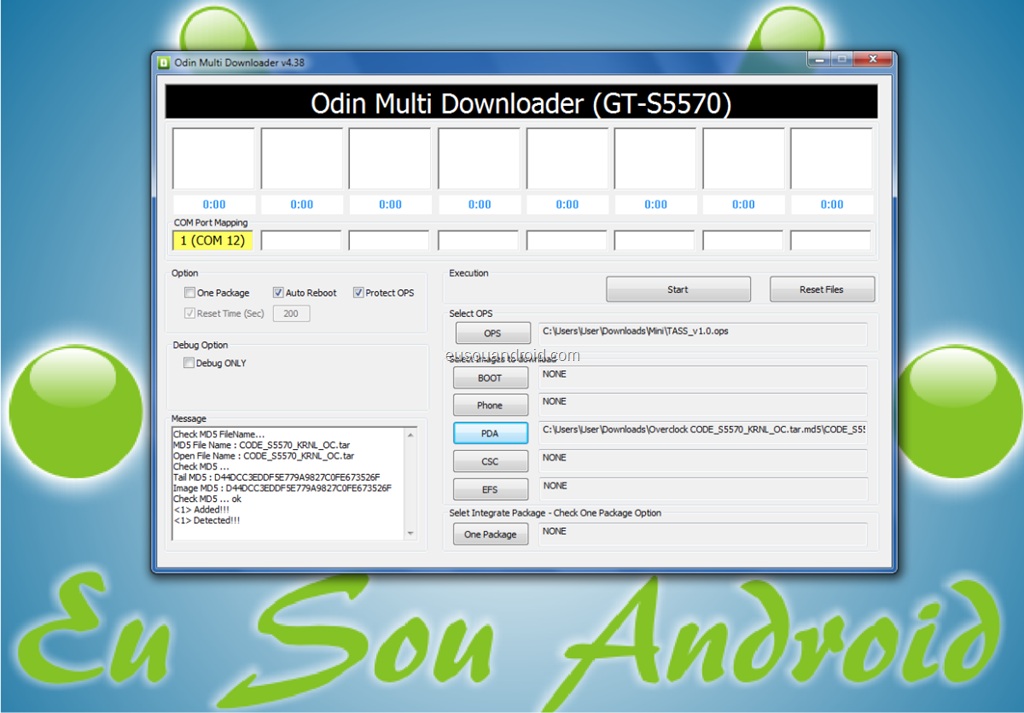Click the PDA path field with CODE_S5570 file
1024x713 pixels.
pyautogui.click(x=703, y=432)
